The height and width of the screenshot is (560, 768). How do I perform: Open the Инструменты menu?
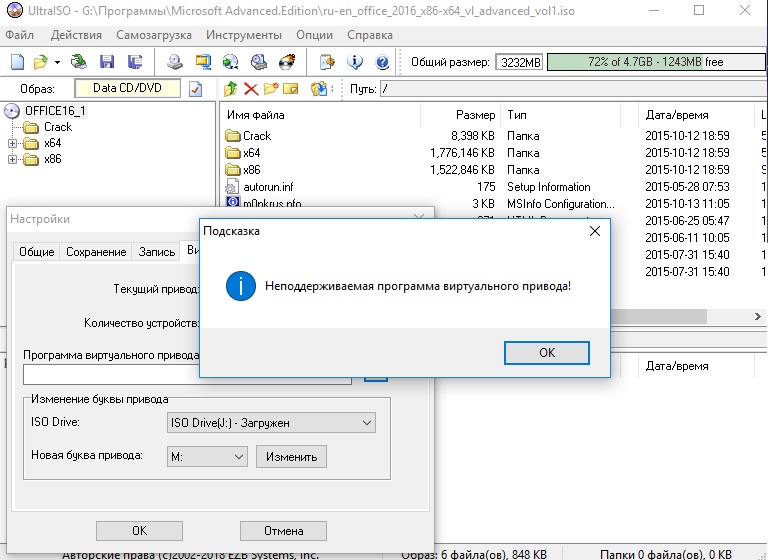point(243,35)
